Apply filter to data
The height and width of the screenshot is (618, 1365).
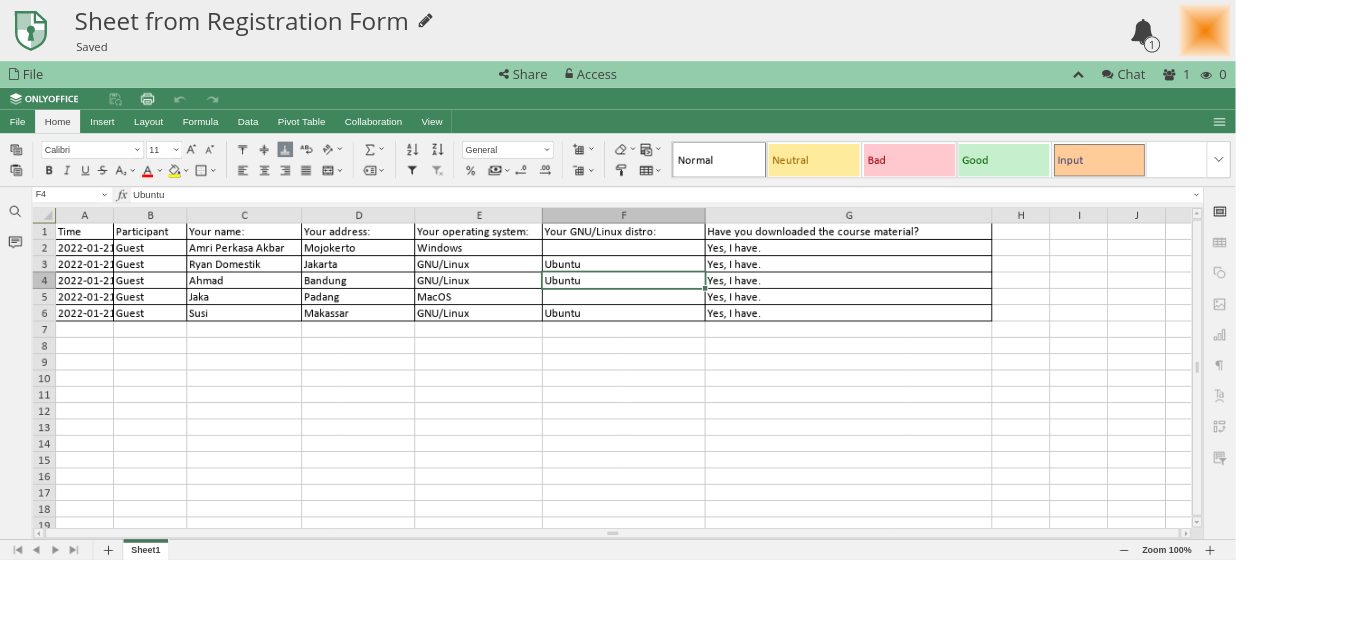(x=412, y=171)
